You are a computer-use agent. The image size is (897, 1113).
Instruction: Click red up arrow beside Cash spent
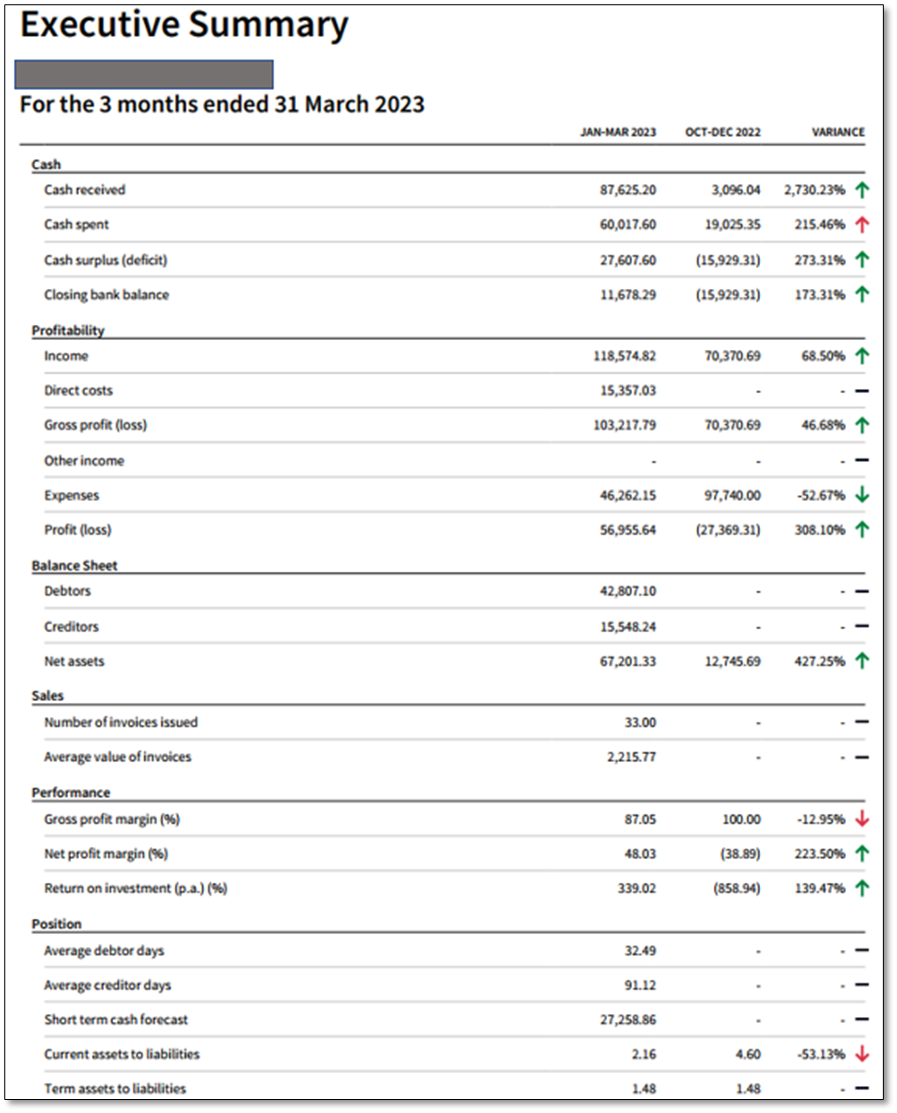click(862, 225)
